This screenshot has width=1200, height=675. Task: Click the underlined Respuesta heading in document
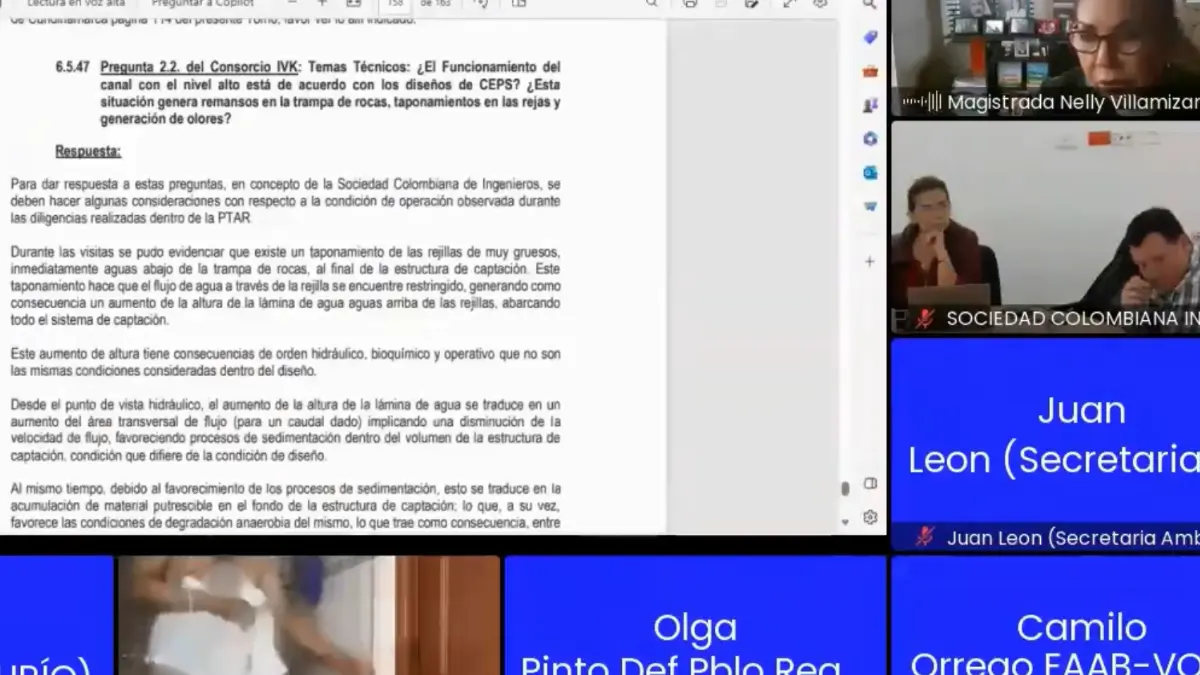tap(88, 152)
